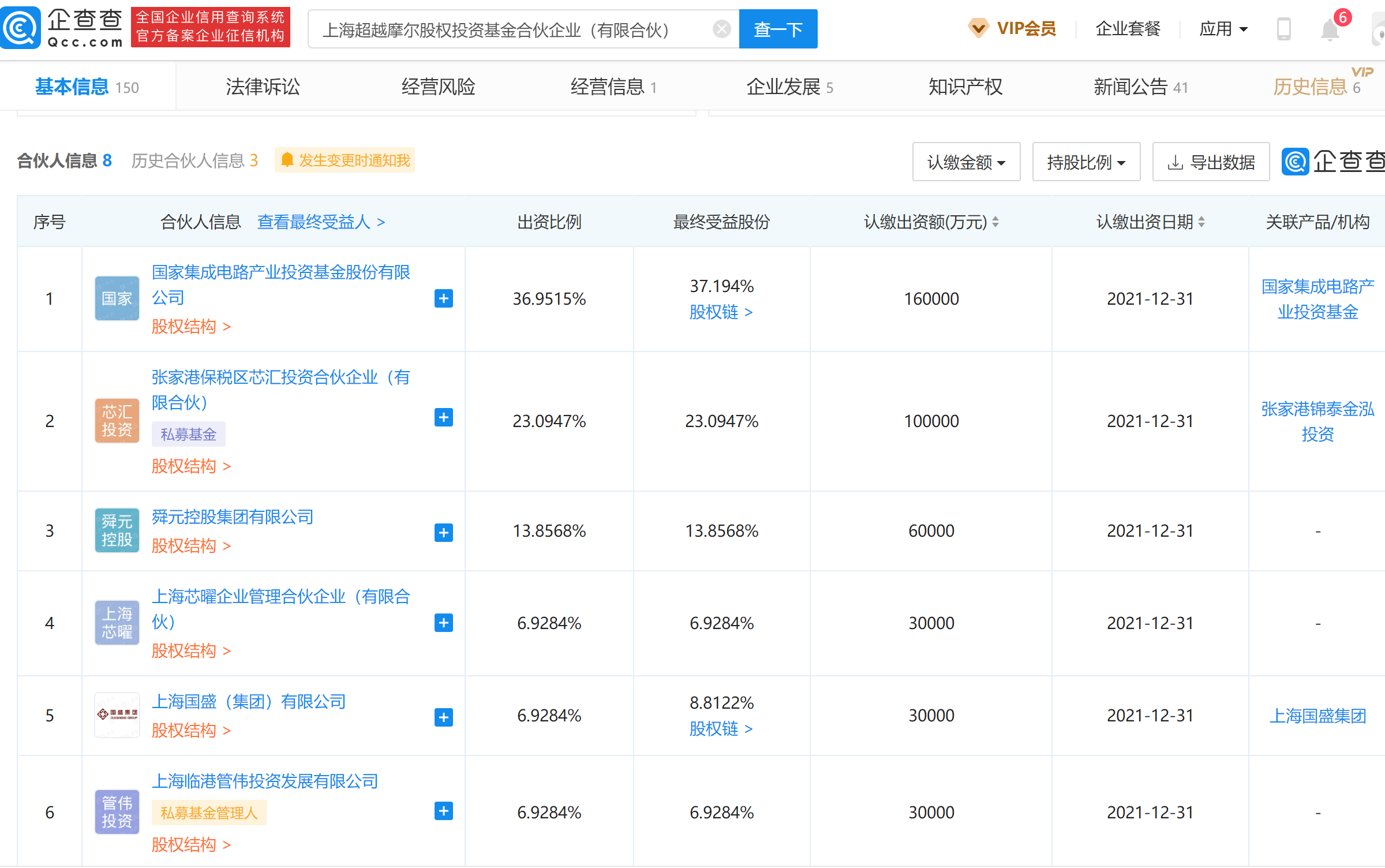This screenshot has height=868, width=1385.
Task: Clear the search box with the X icon
Action: [721, 29]
